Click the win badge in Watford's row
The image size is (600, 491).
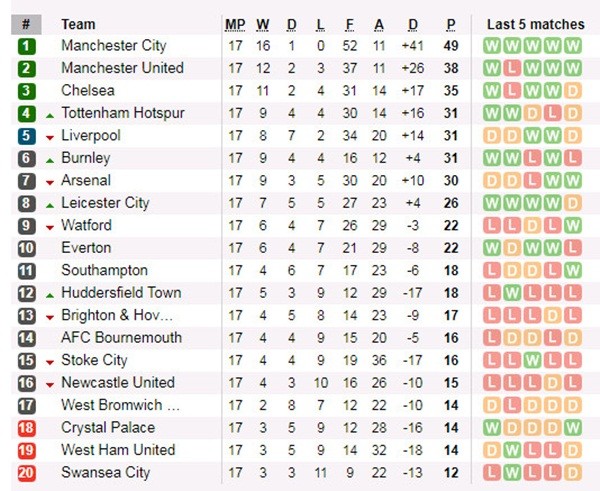point(572,225)
